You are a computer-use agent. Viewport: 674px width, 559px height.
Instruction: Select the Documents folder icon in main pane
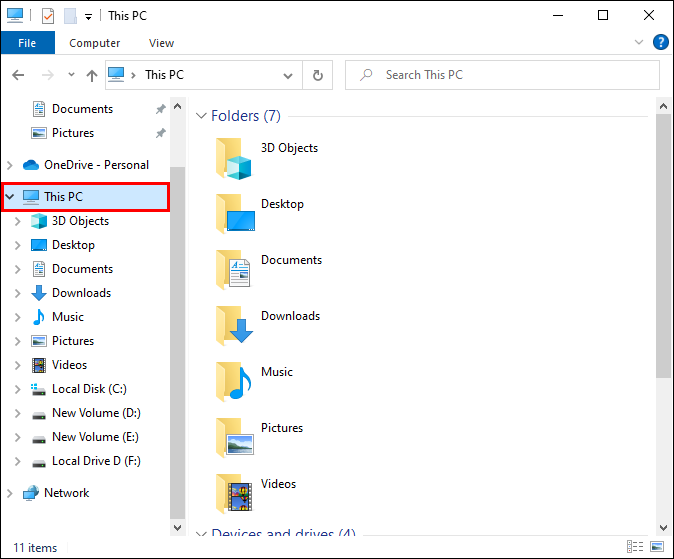pos(233,270)
